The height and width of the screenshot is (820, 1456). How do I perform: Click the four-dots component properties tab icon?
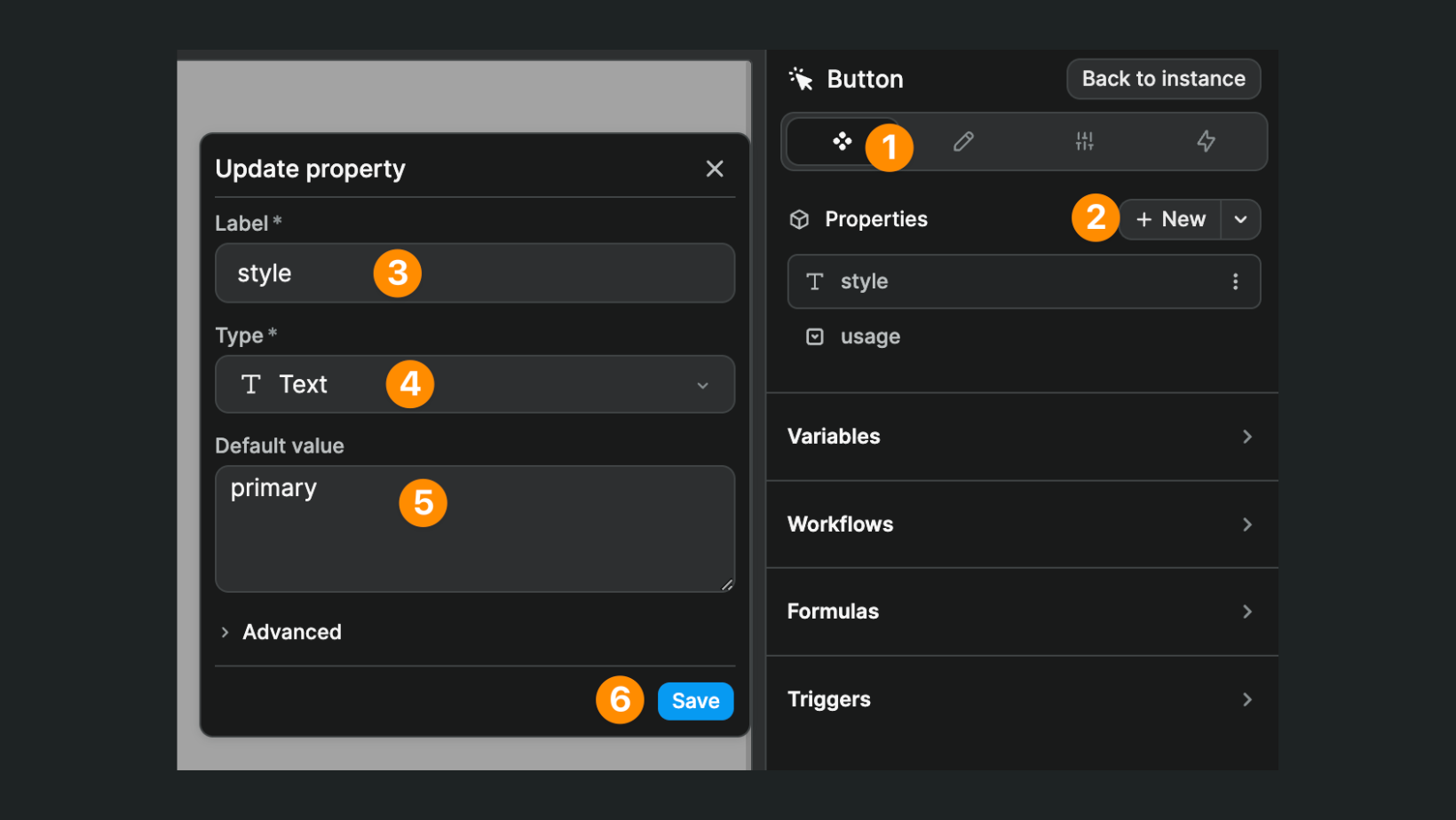[844, 141]
